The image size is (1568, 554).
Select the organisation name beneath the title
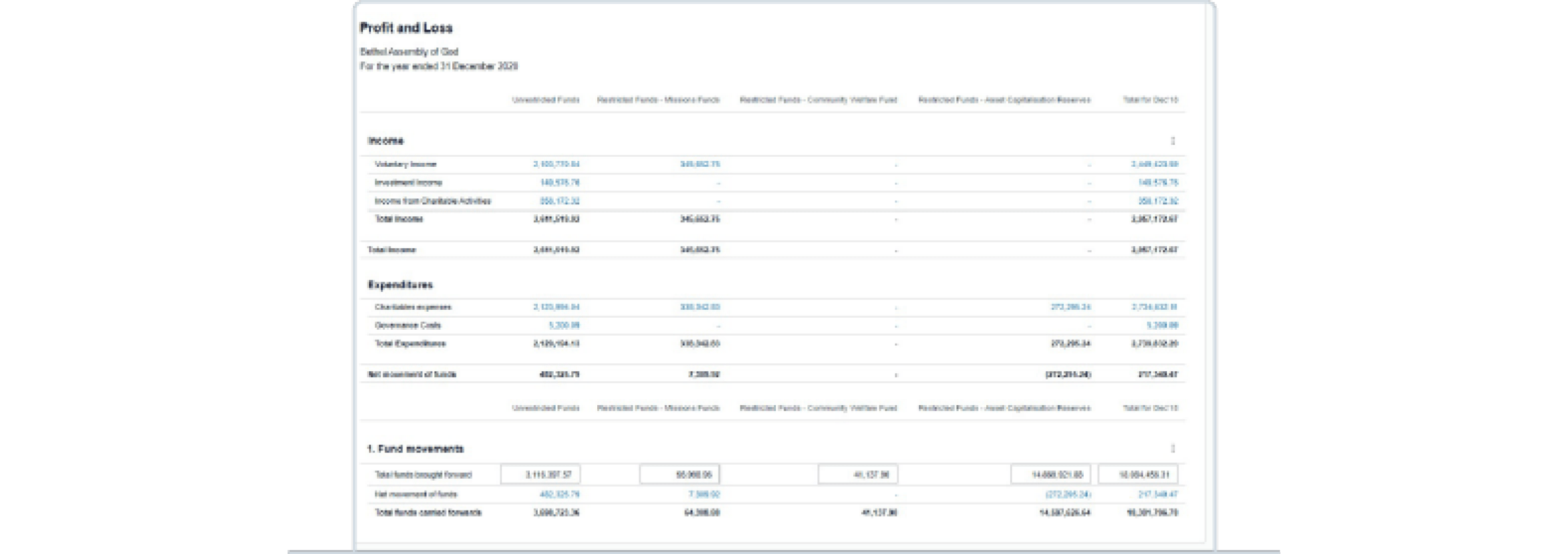tap(409, 51)
